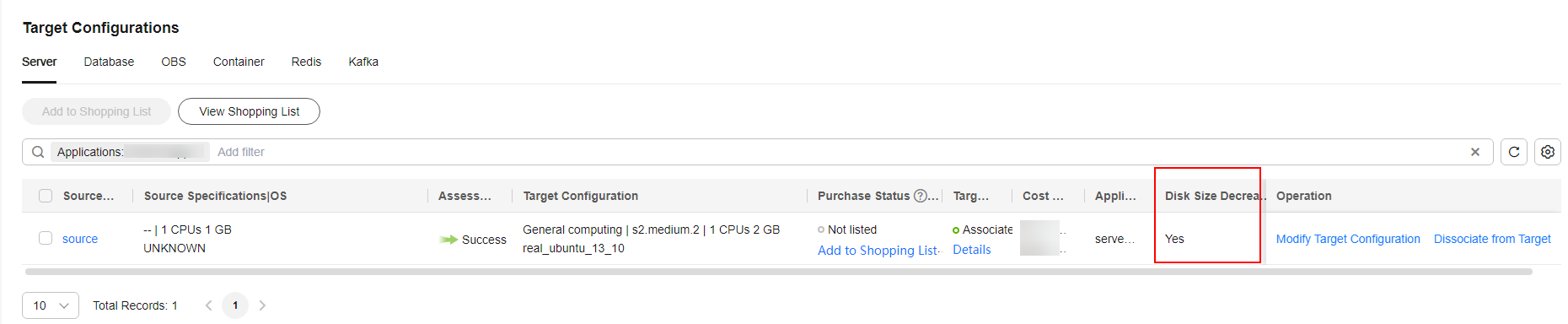Check the source row checkbox

click(46, 238)
